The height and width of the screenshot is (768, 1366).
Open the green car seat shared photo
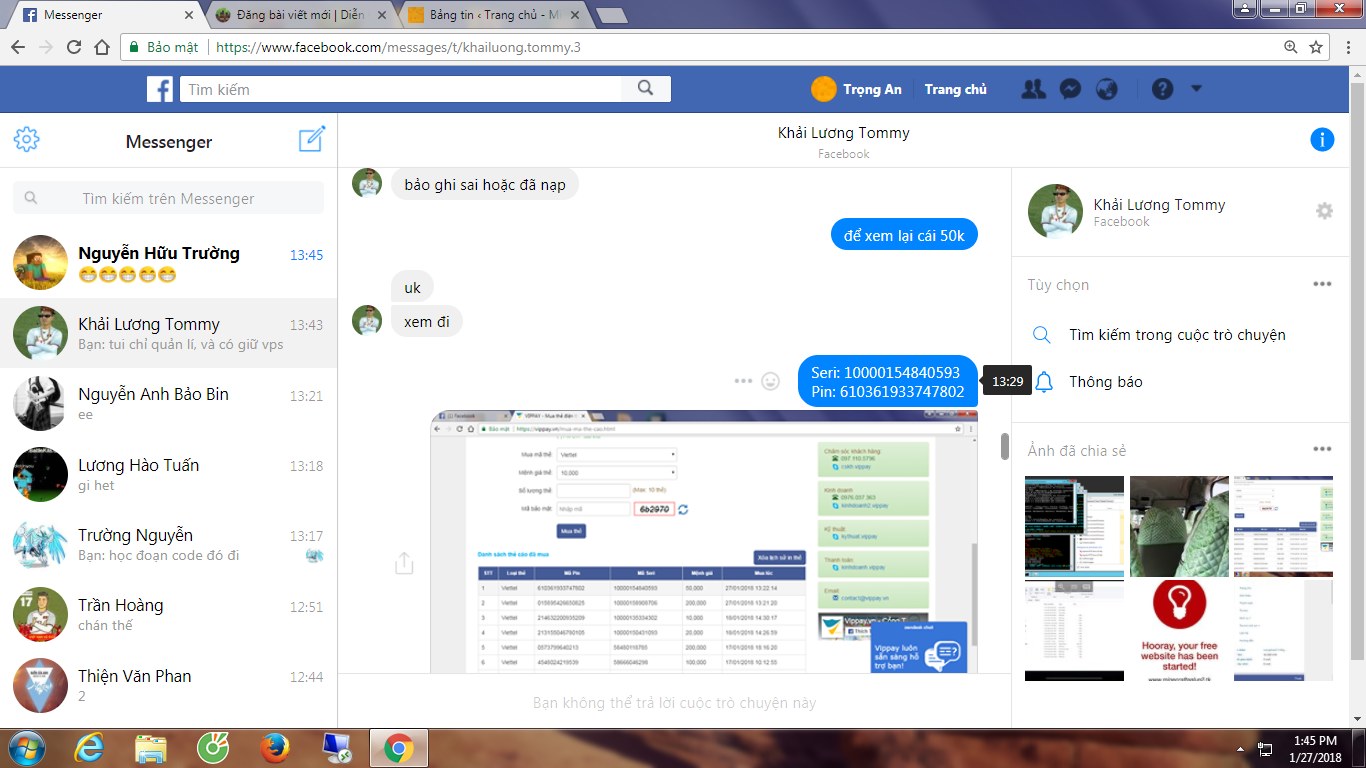1179,526
